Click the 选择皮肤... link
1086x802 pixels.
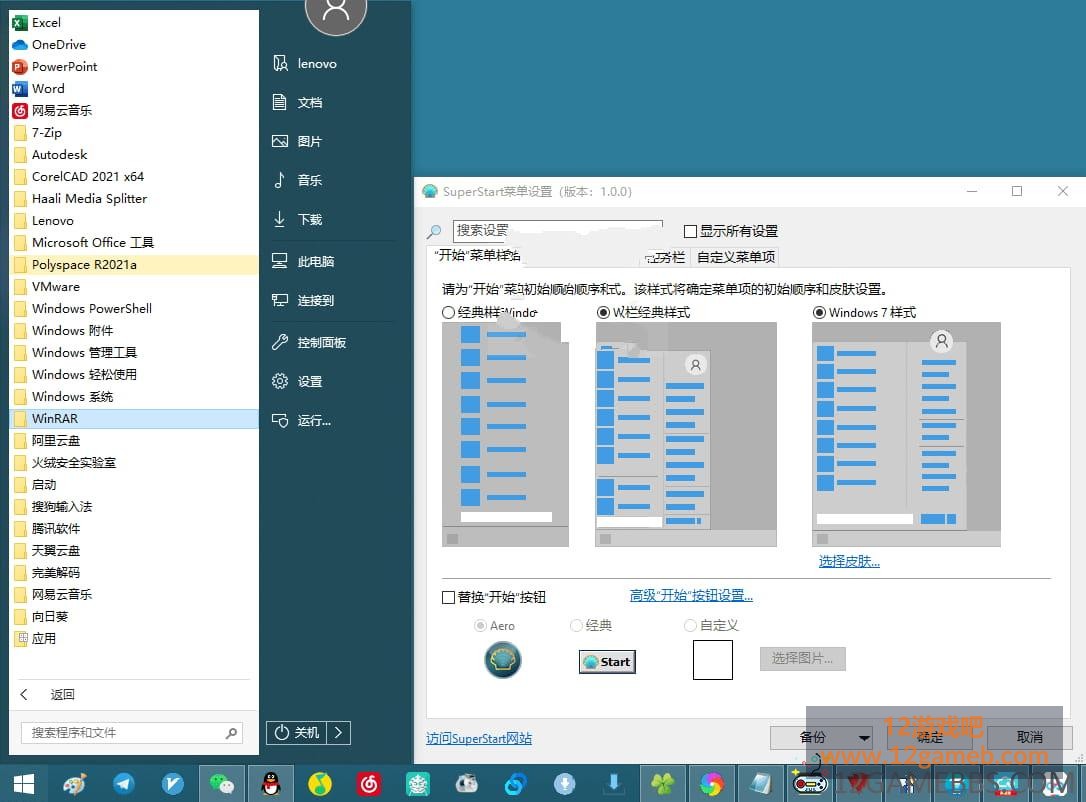coord(849,561)
